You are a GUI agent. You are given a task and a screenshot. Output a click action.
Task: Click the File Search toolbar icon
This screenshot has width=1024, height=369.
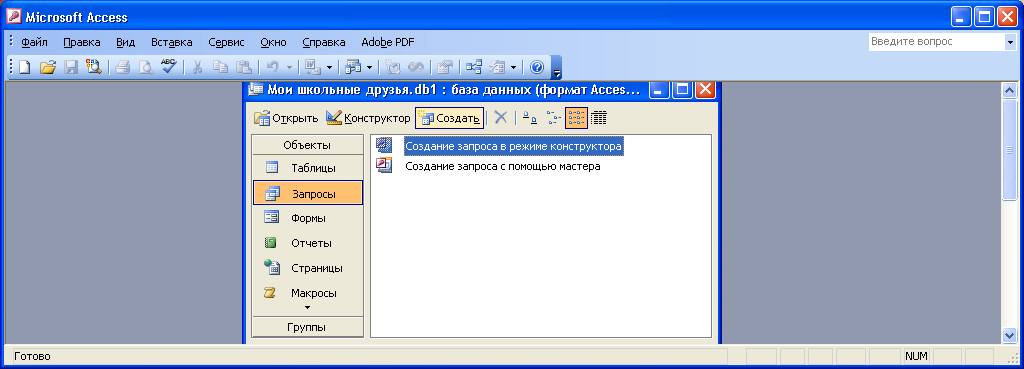pos(93,67)
